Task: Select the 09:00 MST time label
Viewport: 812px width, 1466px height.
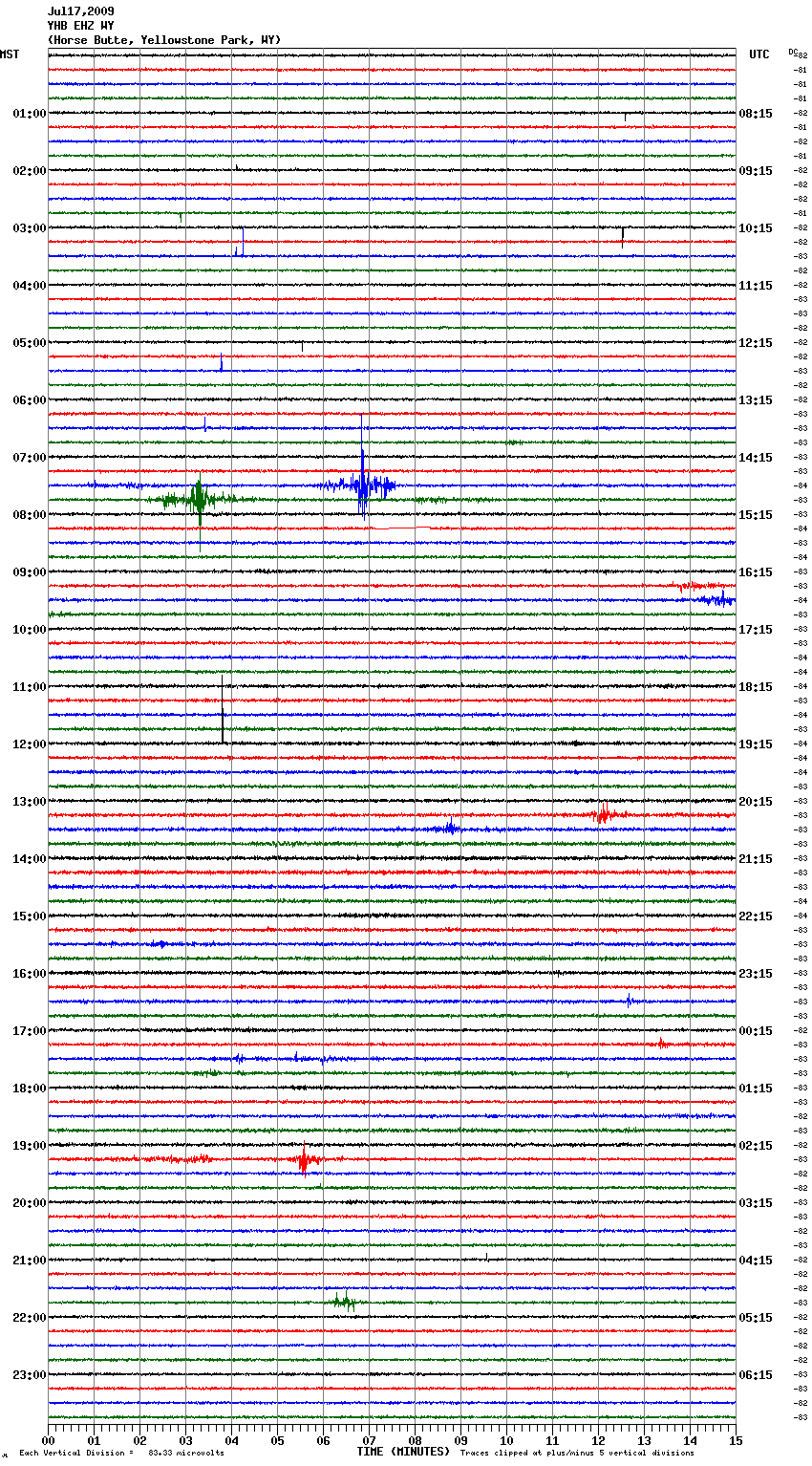Action: coord(30,572)
